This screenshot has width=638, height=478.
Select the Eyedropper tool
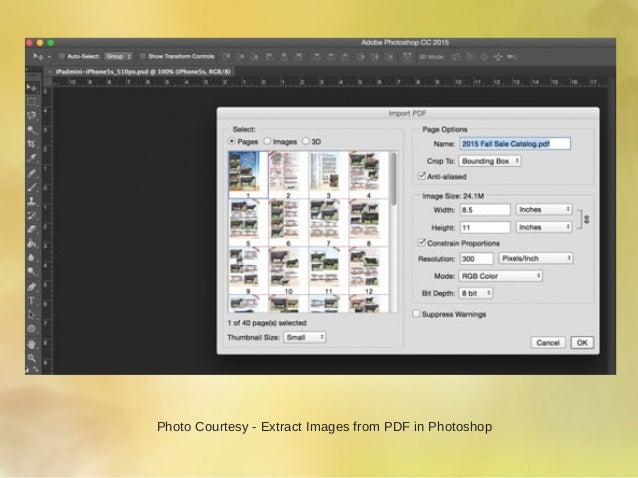[x=32, y=158]
